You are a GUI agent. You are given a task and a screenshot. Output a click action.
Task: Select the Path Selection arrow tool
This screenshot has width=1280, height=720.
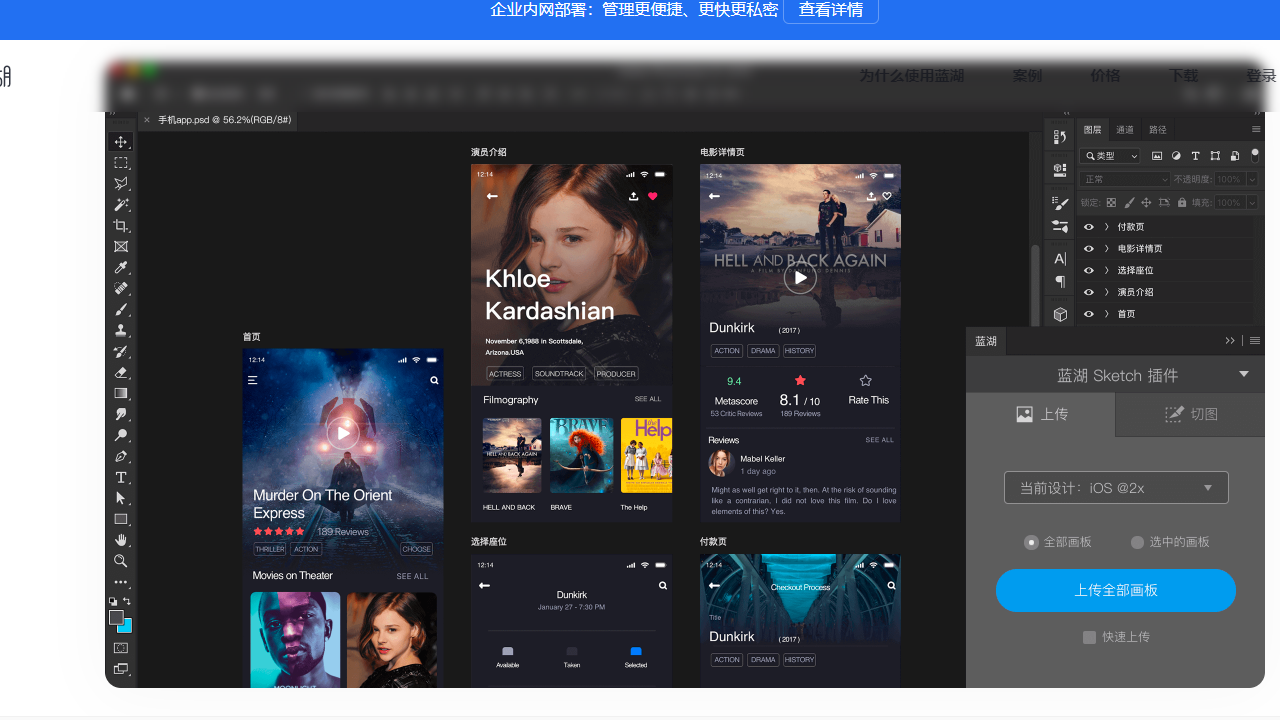tap(121, 498)
